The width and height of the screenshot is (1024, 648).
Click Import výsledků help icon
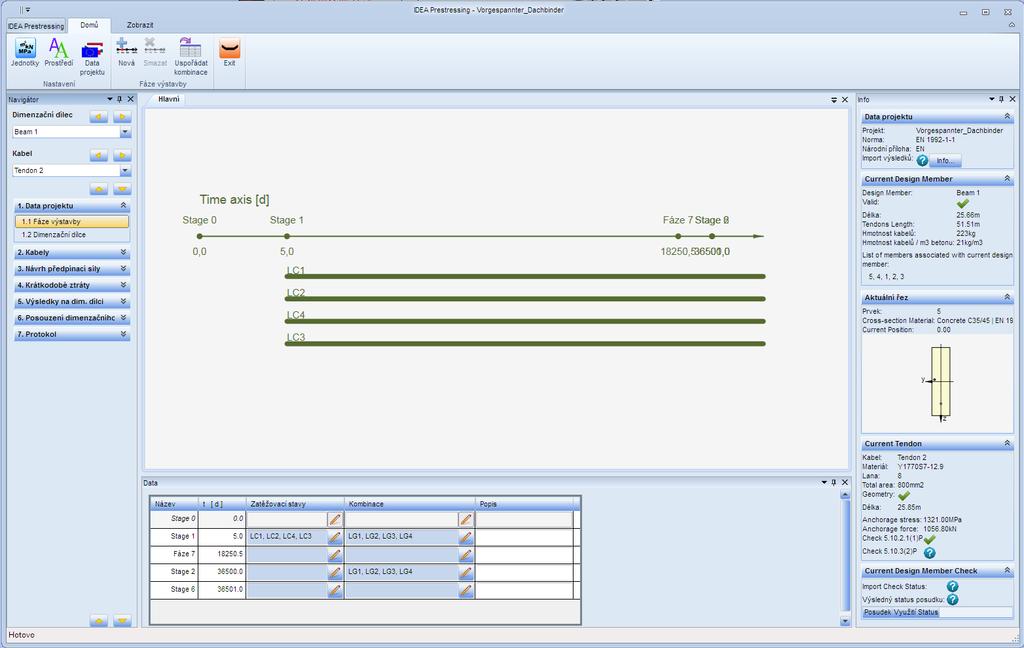[x=922, y=160]
